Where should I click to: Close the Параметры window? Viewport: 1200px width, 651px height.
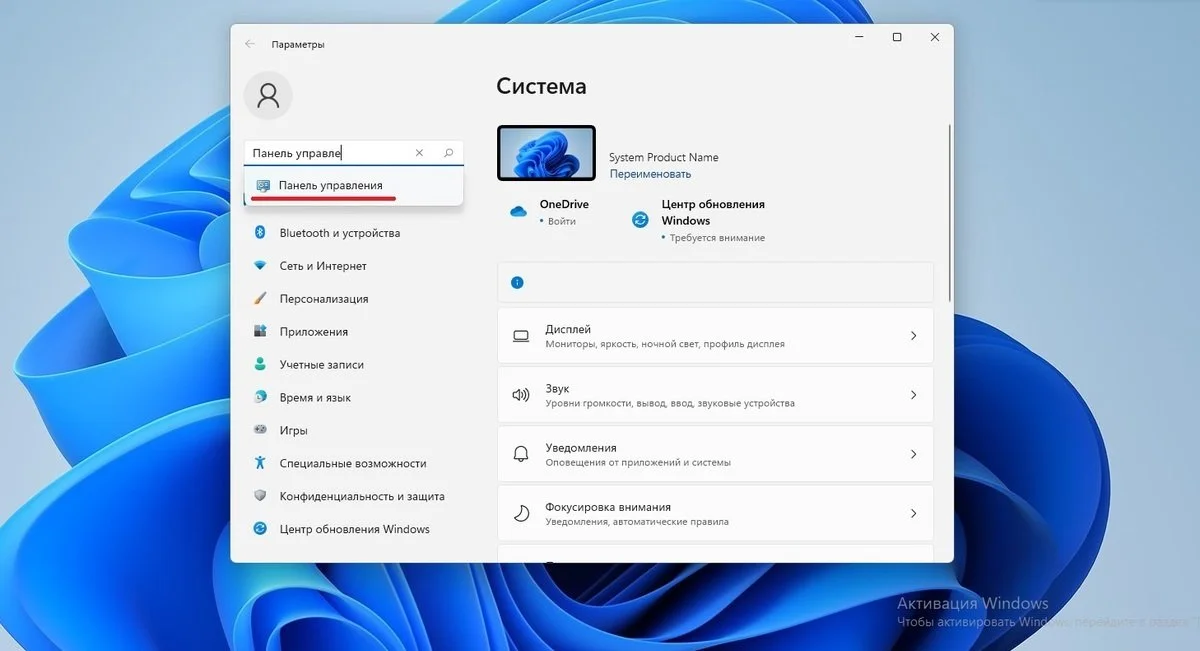click(935, 37)
